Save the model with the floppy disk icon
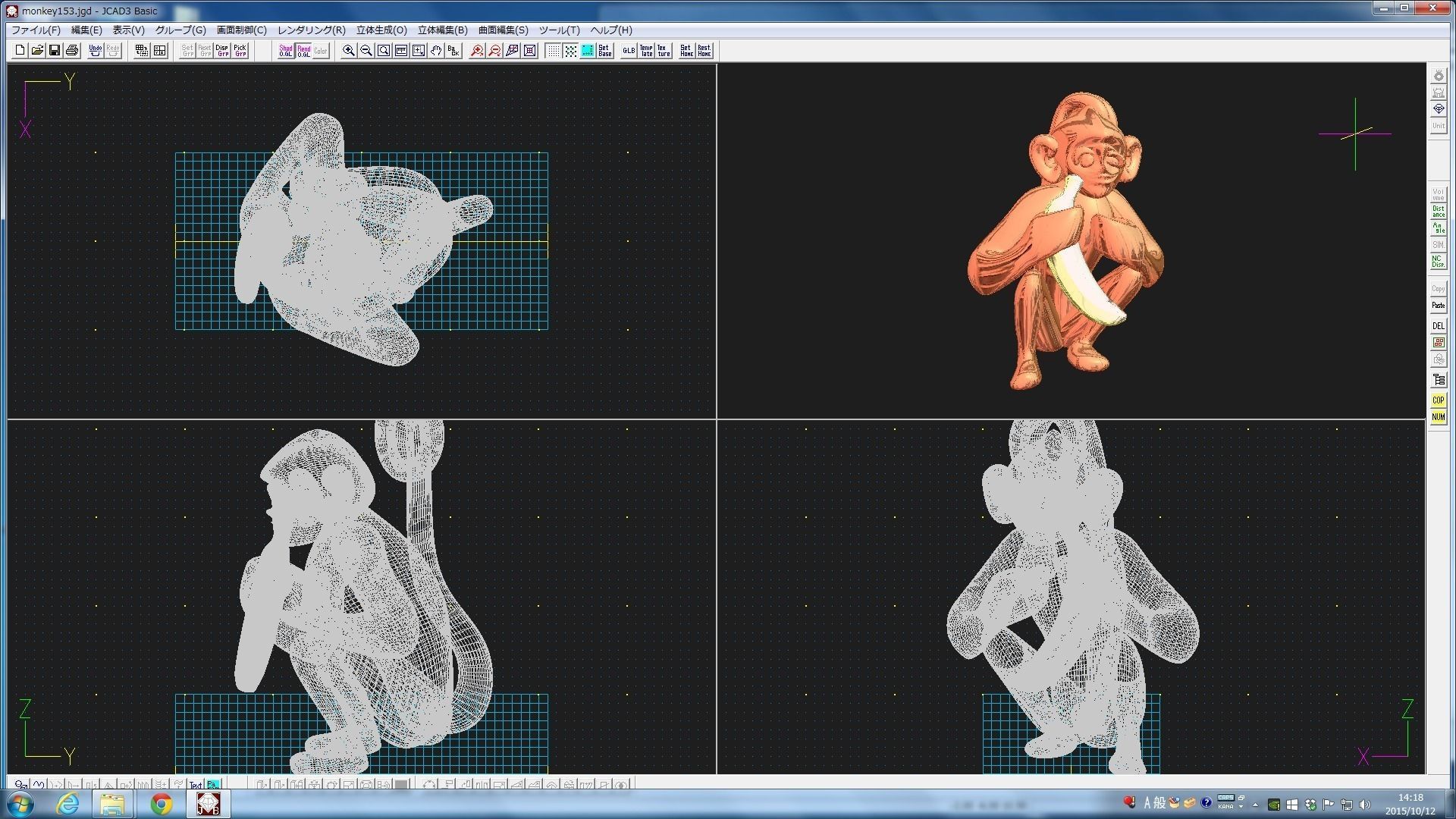The width and height of the screenshot is (1456, 819). tap(55, 51)
